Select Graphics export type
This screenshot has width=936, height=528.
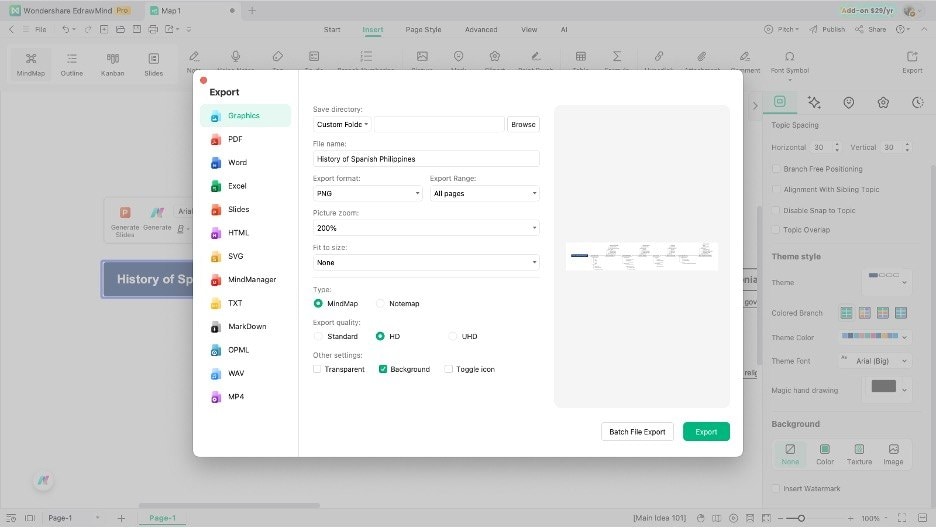point(245,116)
